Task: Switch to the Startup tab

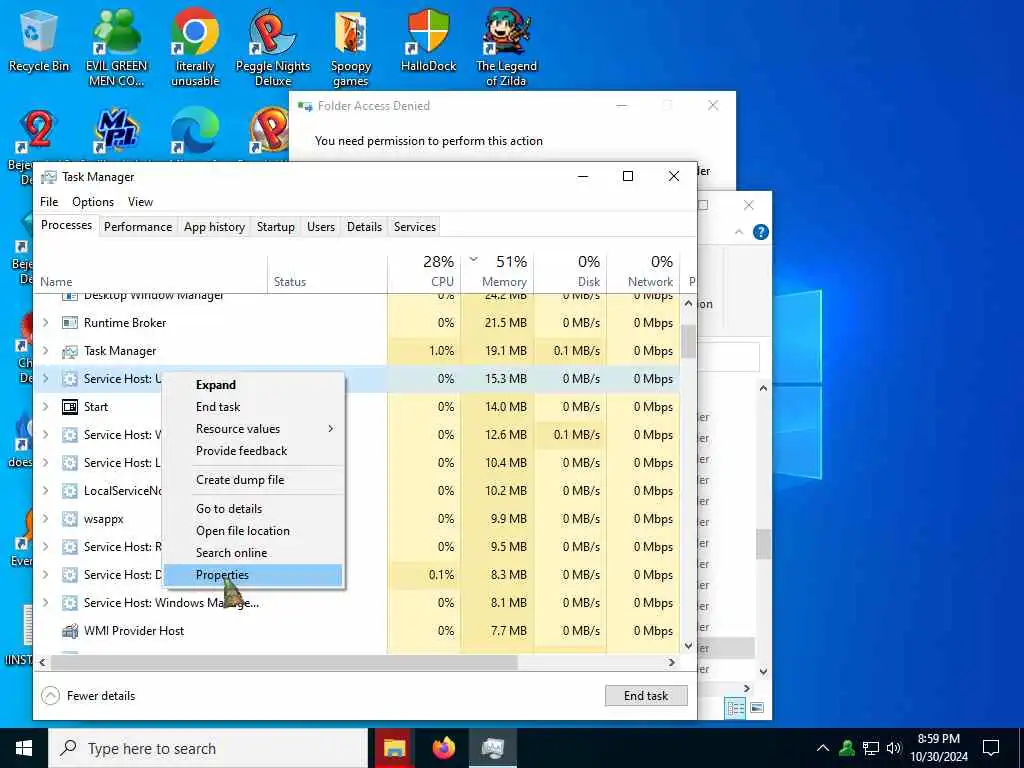Action: (x=276, y=227)
